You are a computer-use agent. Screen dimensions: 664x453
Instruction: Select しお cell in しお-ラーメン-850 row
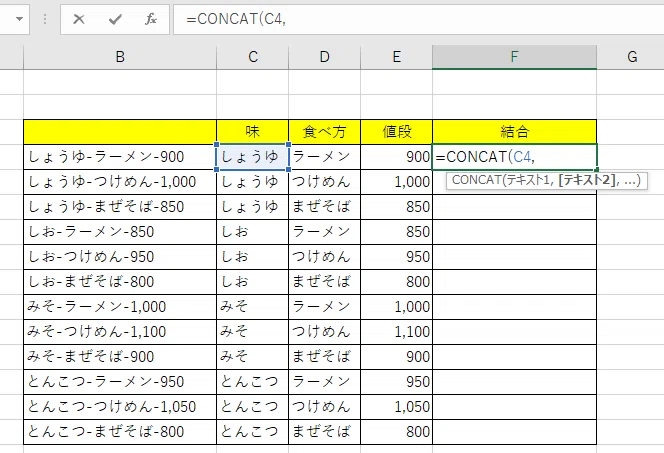[253, 232]
